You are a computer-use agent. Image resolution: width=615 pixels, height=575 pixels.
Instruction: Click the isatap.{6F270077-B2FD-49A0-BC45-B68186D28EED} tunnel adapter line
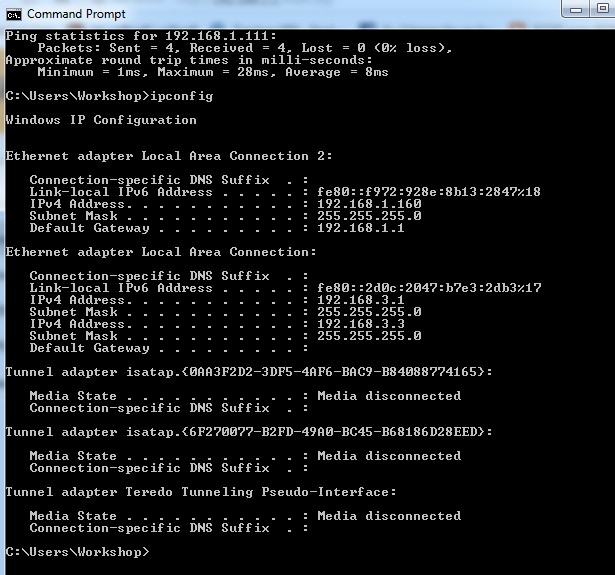[249, 432]
